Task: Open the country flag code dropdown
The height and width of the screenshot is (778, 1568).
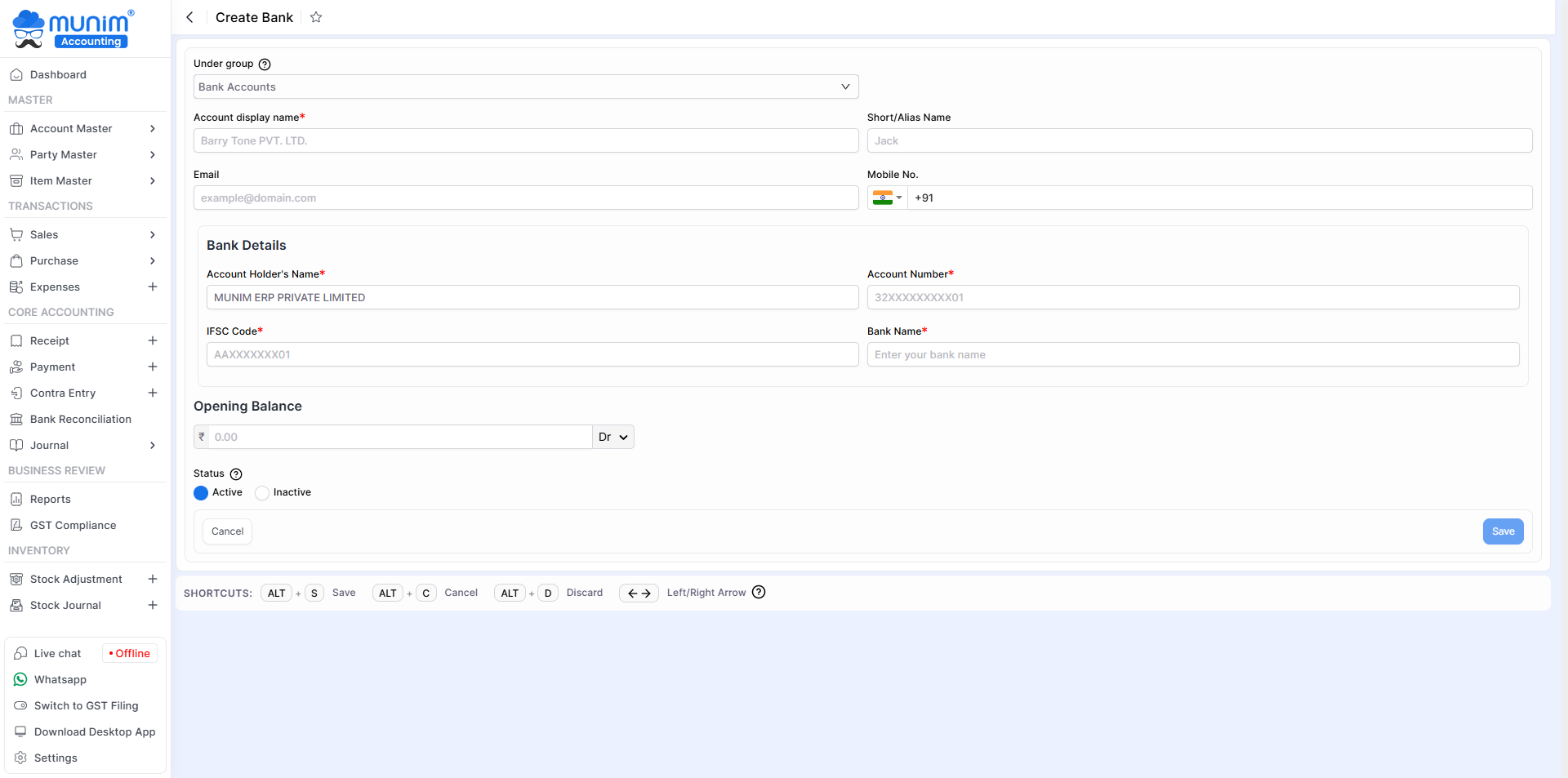Action: [x=887, y=198]
